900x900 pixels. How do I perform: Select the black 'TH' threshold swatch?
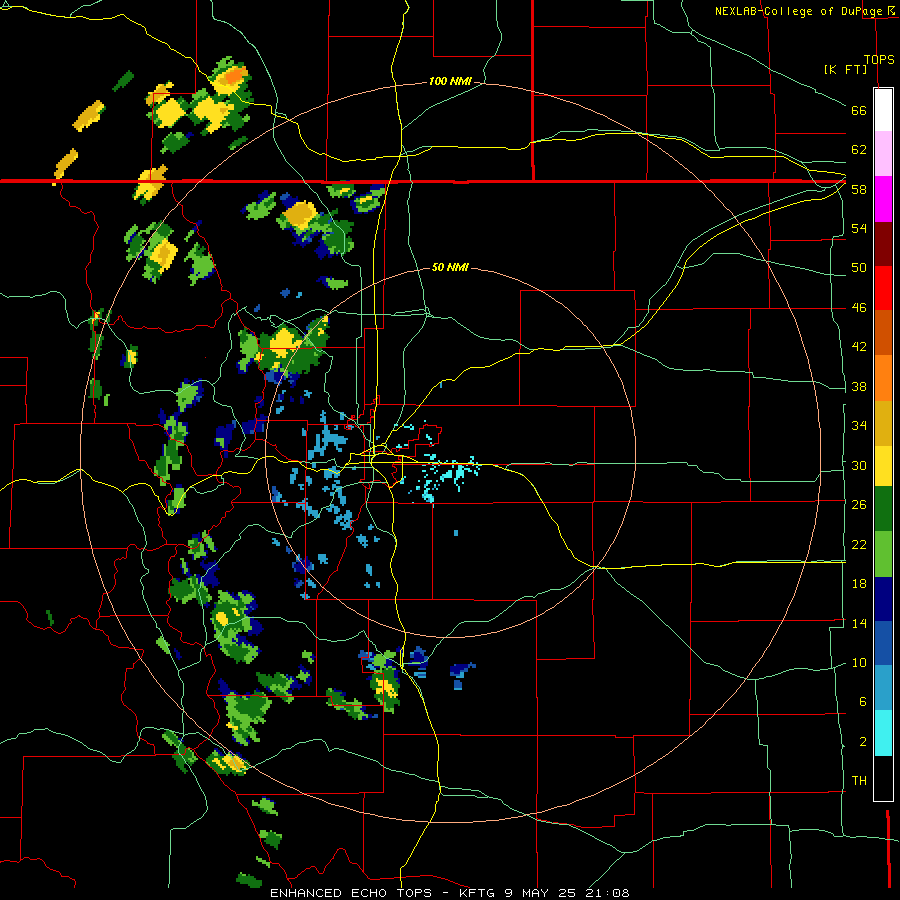click(883, 778)
